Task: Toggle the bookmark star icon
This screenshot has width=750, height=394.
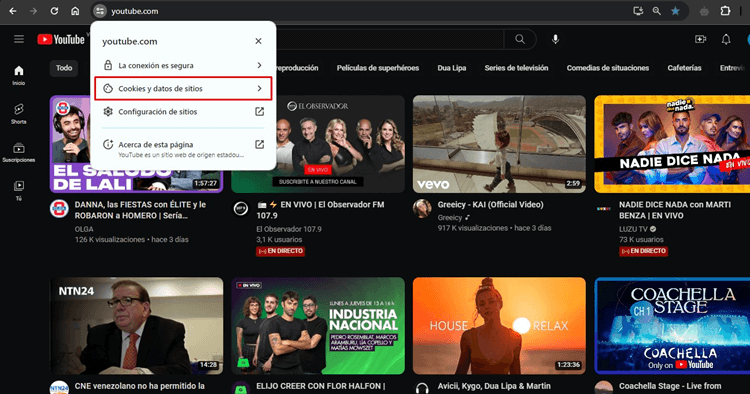Action: click(x=675, y=11)
